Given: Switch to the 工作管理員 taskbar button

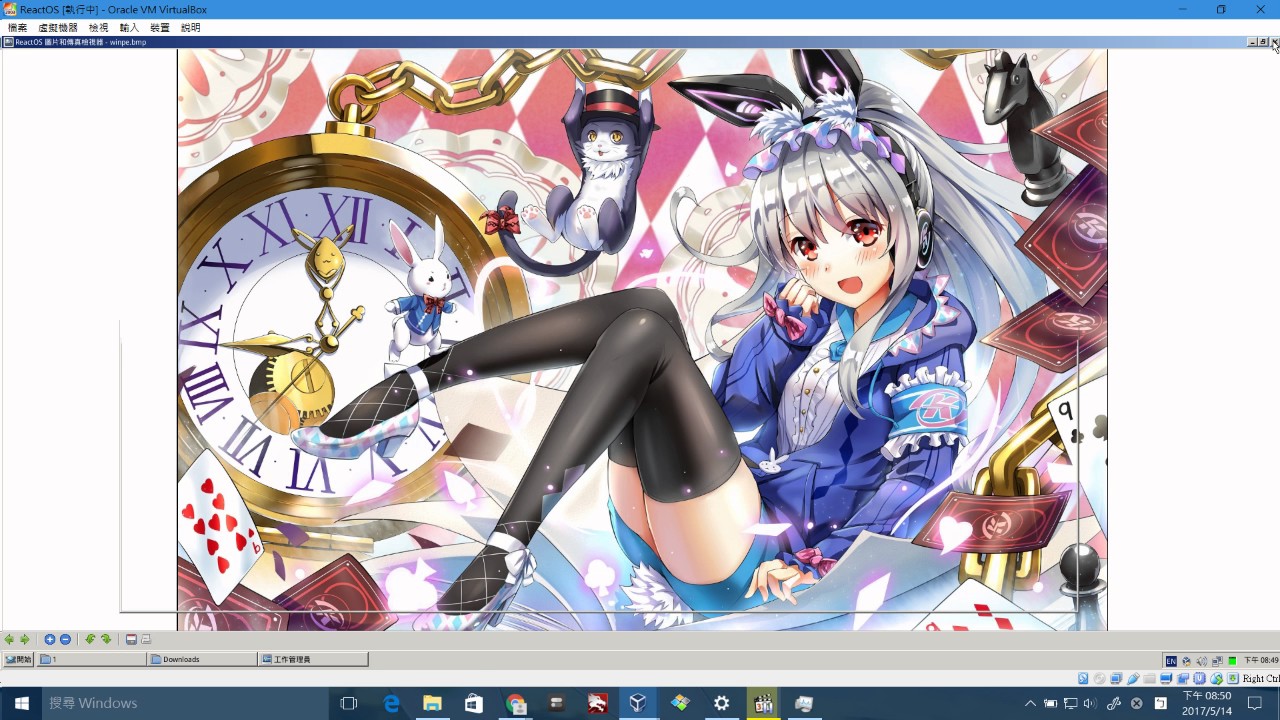Looking at the screenshot, I should pyautogui.click(x=314, y=660).
